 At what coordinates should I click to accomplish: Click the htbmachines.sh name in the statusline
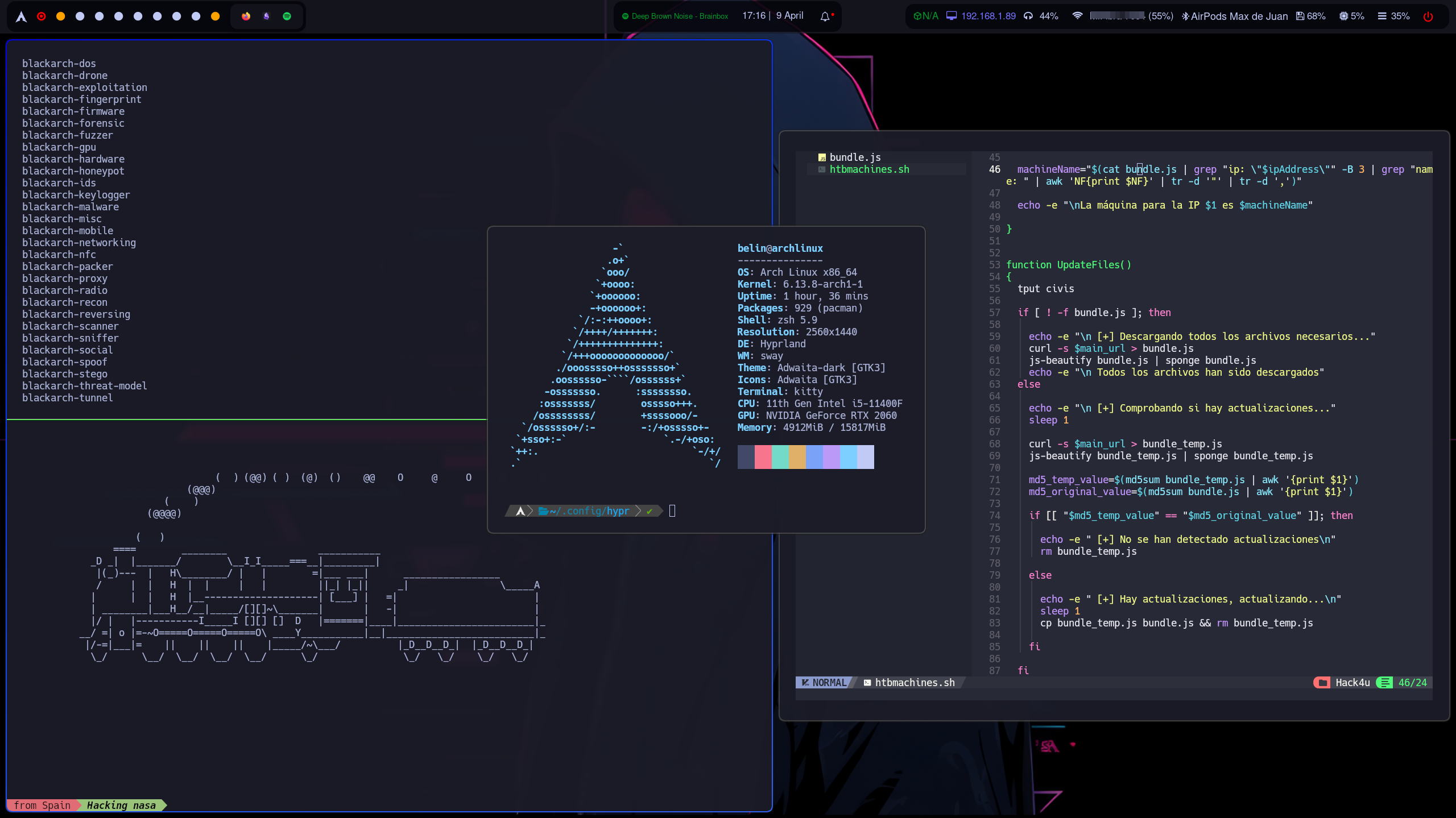tap(915, 683)
